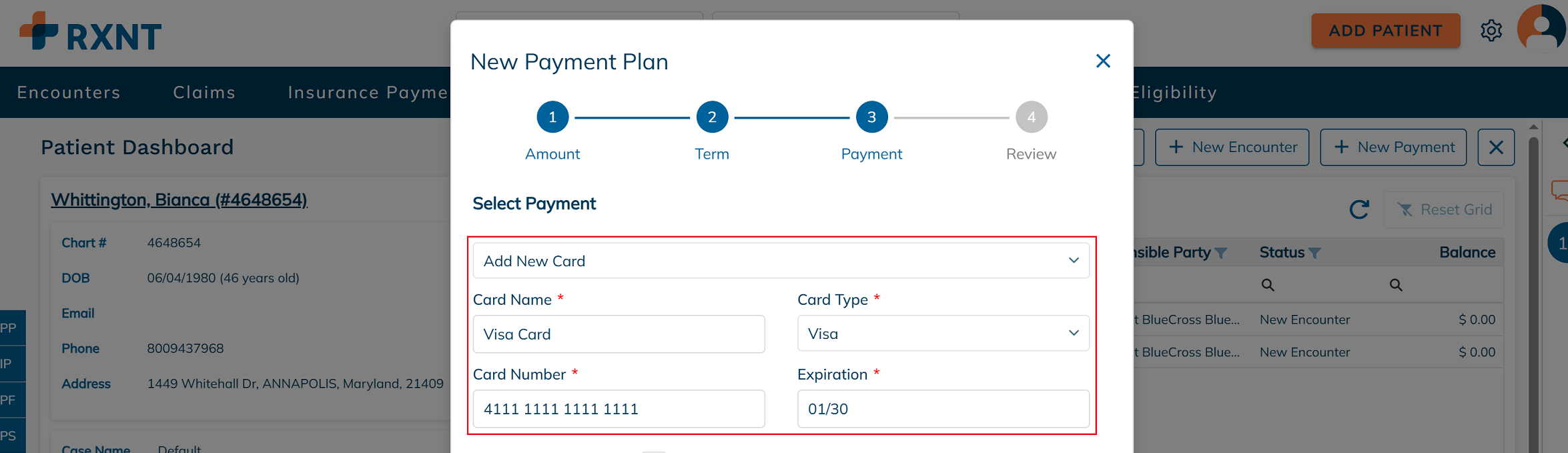Image resolution: width=1568 pixels, height=453 pixels.
Task: Click the ADD PATIENT button
Action: pos(1385,31)
